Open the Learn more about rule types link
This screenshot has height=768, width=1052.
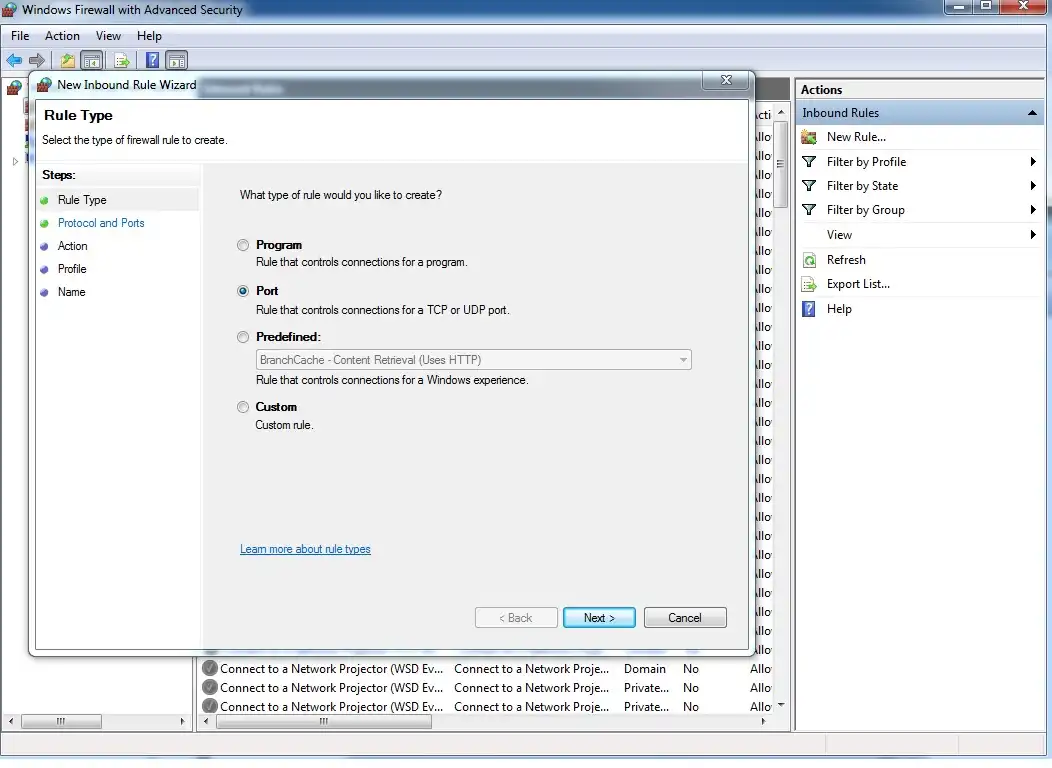point(305,549)
